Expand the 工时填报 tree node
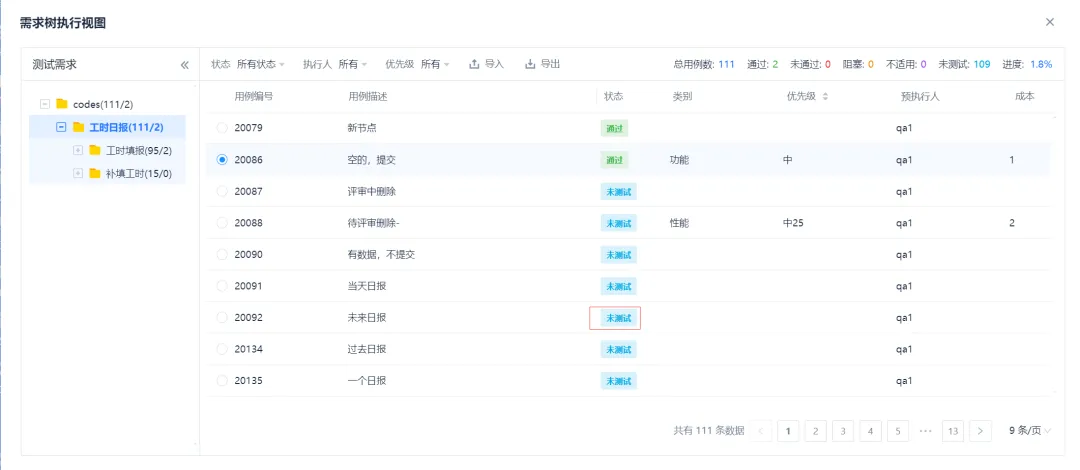1080x470 pixels. (78, 150)
